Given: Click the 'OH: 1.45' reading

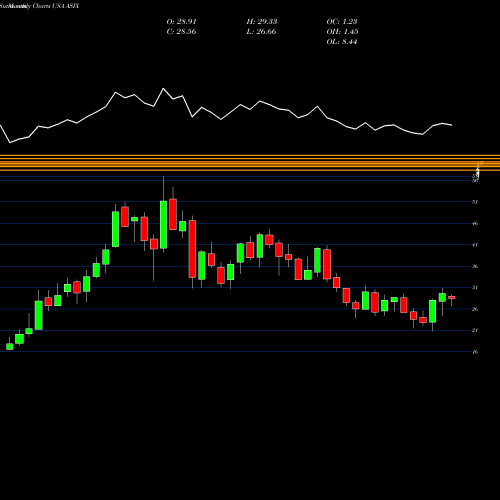Looking at the screenshot, I should 342,32.
